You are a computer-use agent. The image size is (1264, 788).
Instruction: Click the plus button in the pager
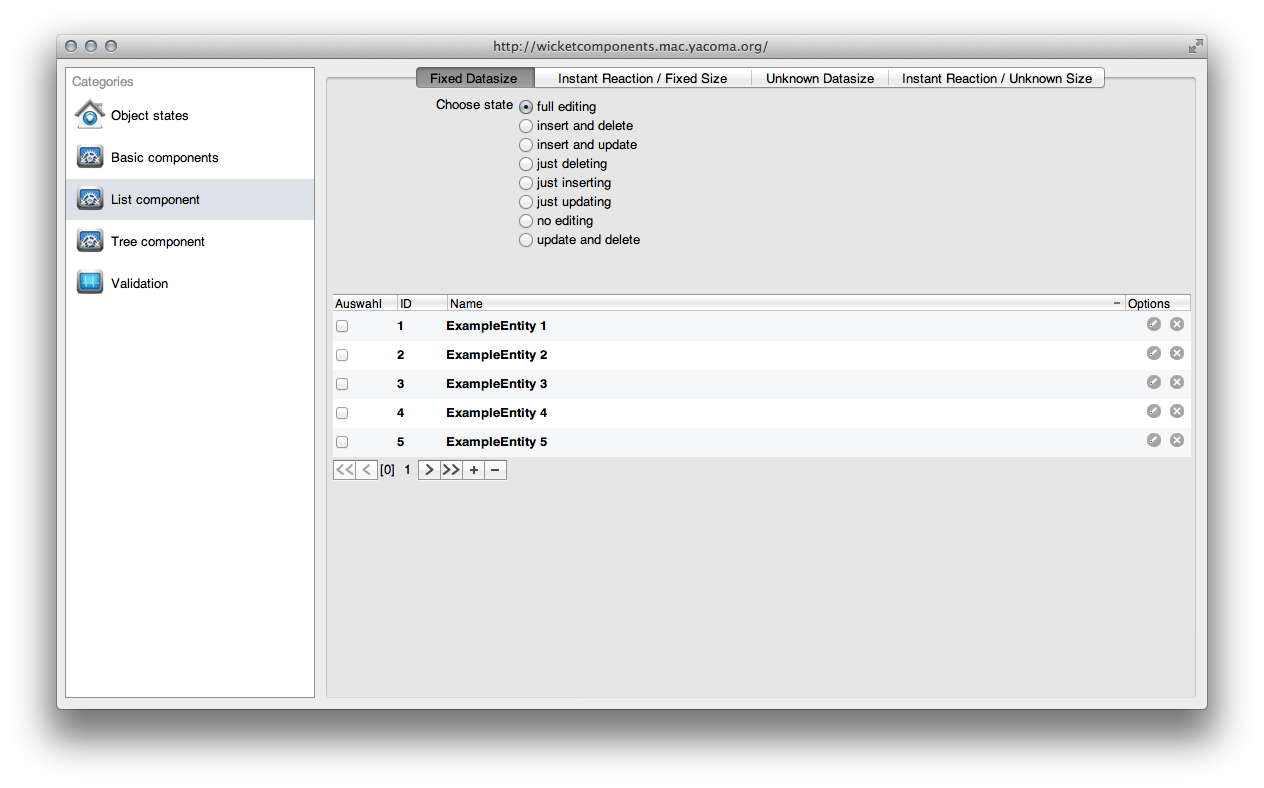pos(473,469)
